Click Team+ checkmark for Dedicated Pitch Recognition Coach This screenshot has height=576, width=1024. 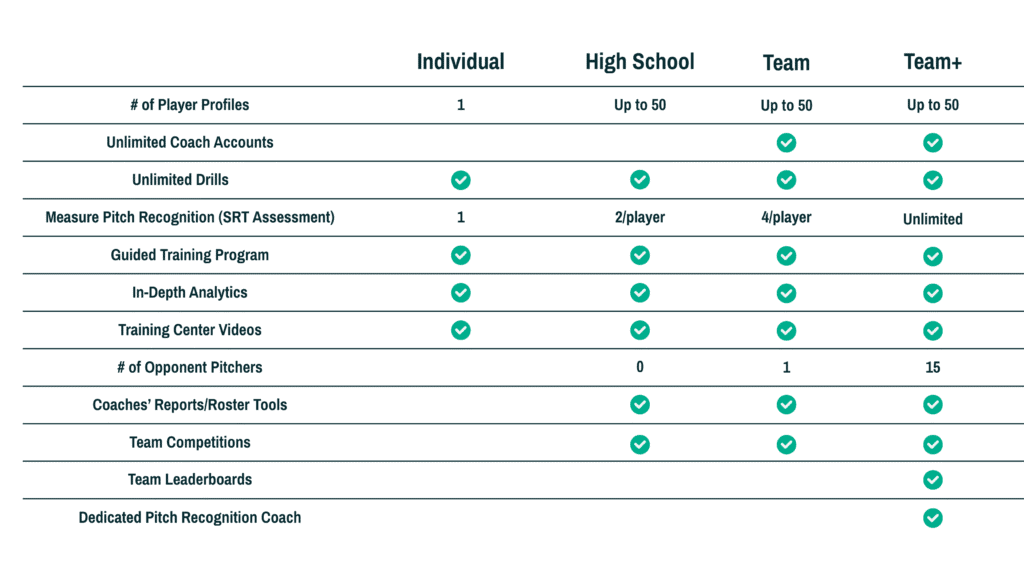click(x=933, y=518)
